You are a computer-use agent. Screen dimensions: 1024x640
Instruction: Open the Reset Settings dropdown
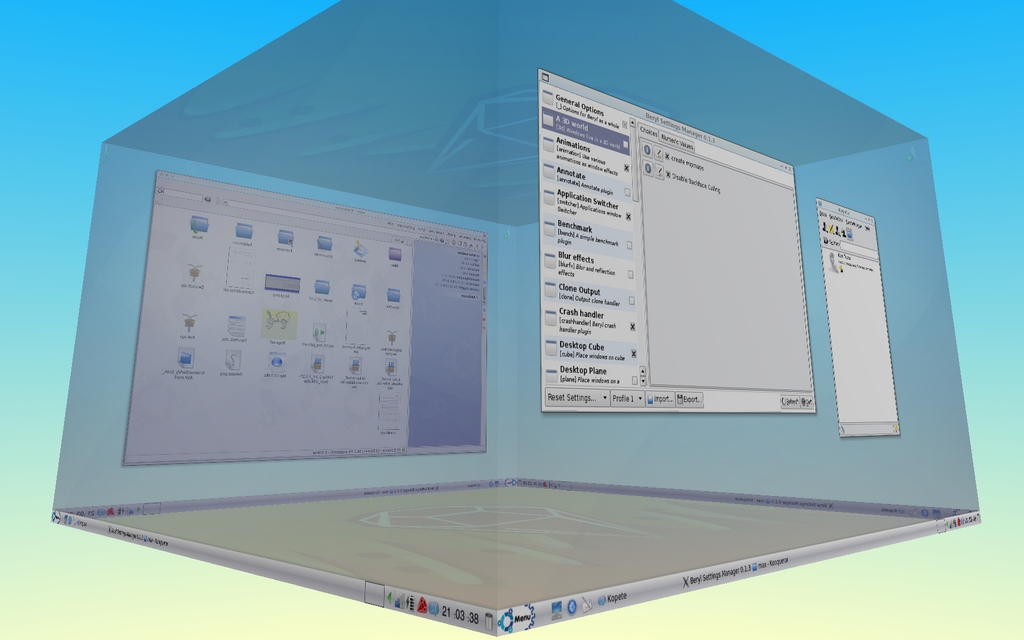[577, 397]
